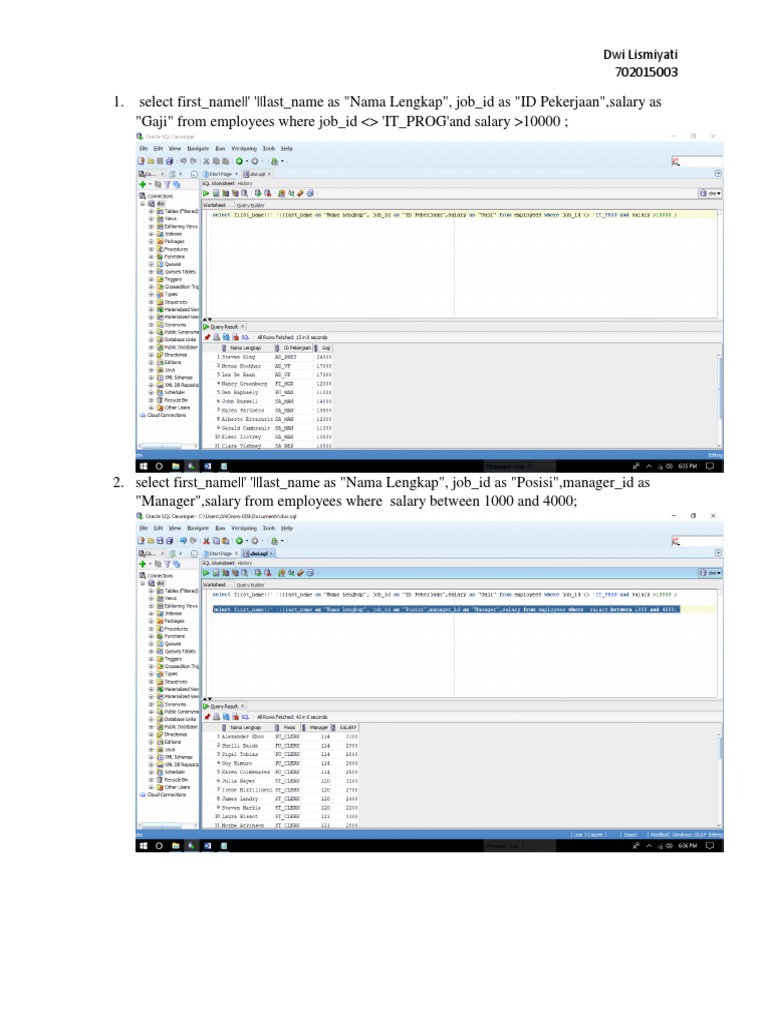Expand Views node in upper connections tree

click(152, 219)
